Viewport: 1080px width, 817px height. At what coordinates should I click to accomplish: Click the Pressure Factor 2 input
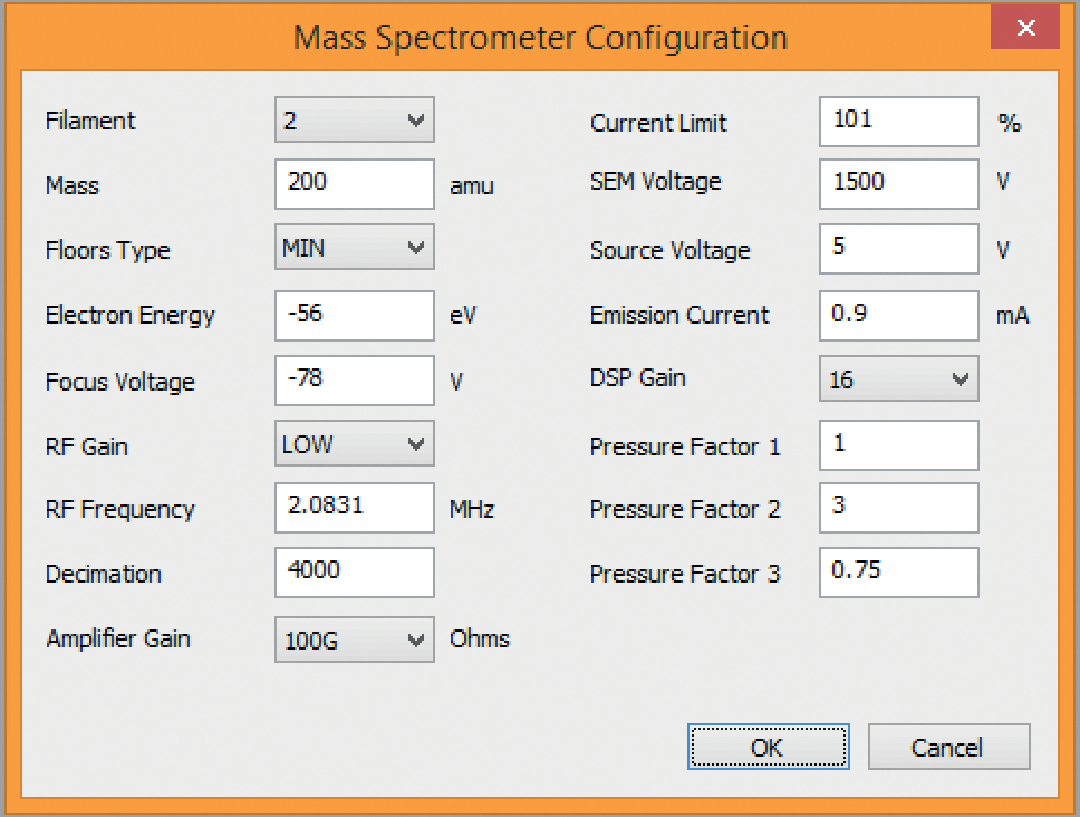pos(898,508)
